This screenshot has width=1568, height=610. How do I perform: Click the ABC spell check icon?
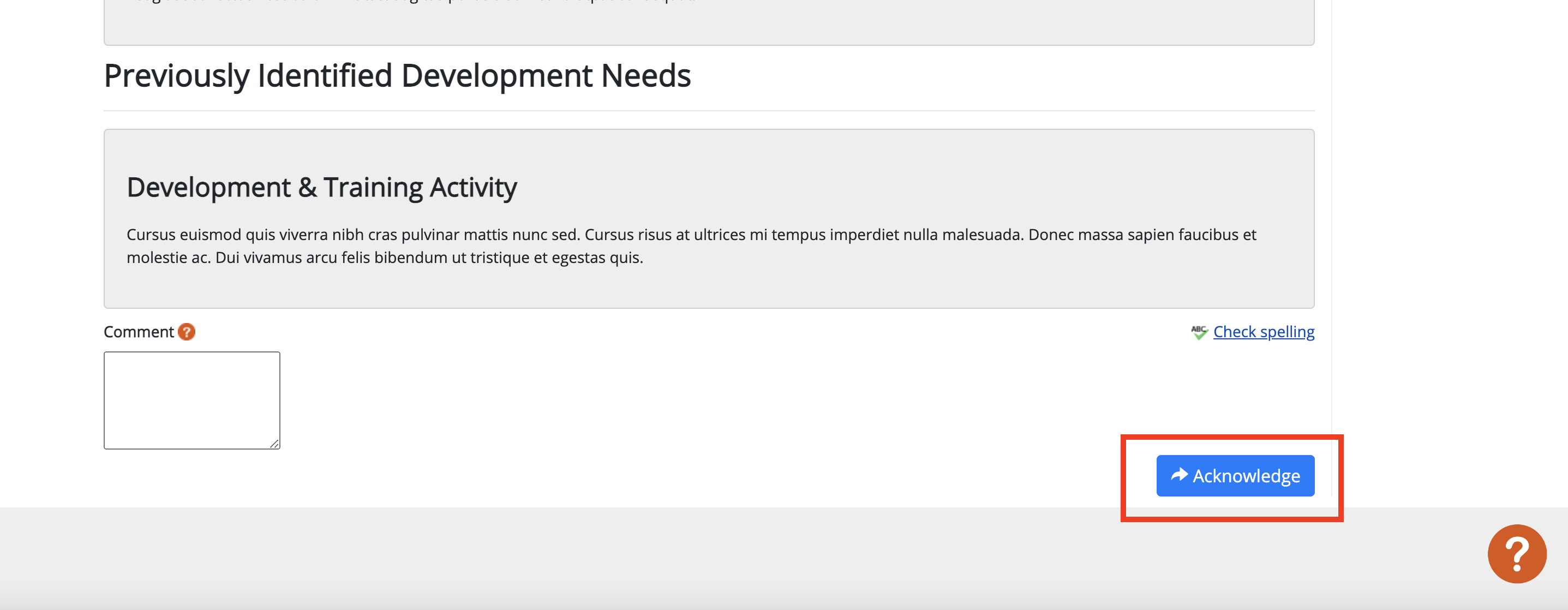coord(1199,332)
